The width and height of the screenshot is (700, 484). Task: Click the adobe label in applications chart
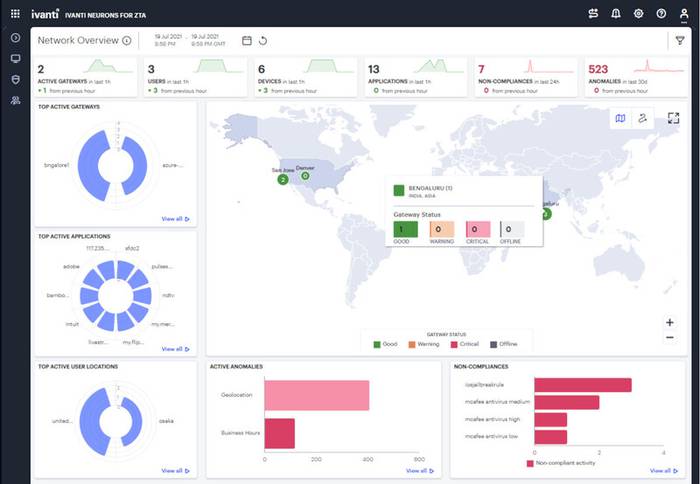(71, 267)
